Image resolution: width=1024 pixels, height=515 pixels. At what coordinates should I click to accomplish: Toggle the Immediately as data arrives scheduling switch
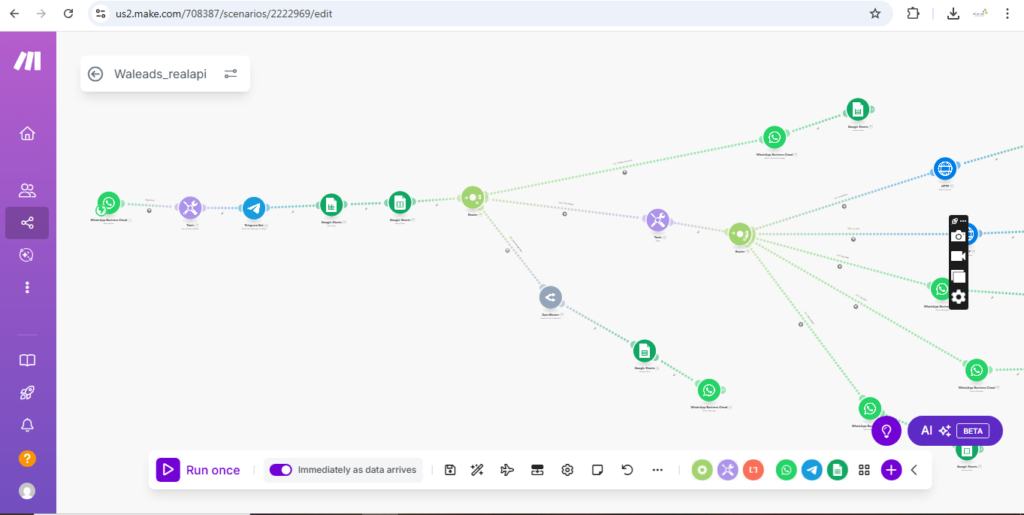click(x=281, y=470)
